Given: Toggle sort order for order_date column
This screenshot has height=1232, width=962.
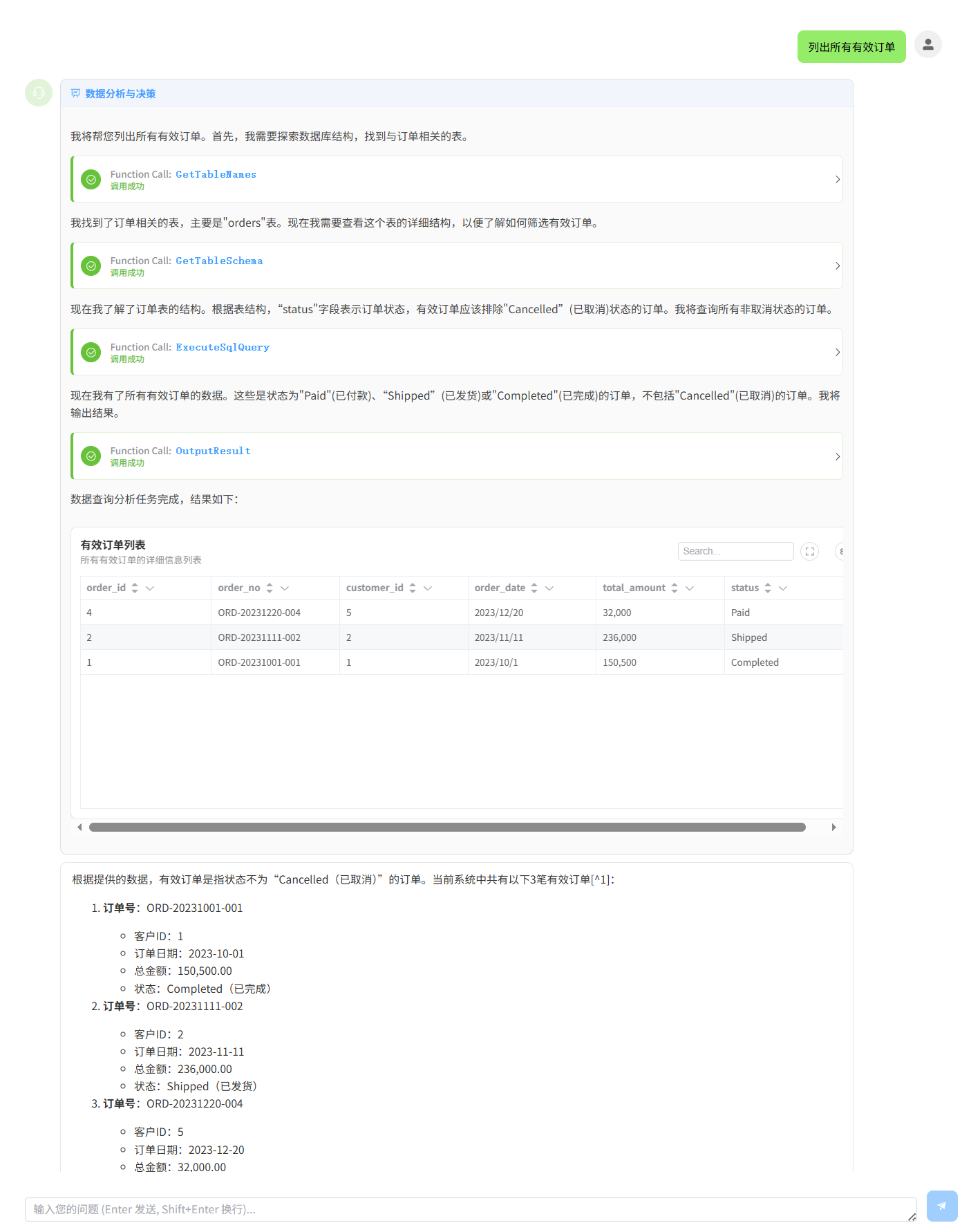Looking at the screenshot, I should pyautogui.click(x=534, y=588).
